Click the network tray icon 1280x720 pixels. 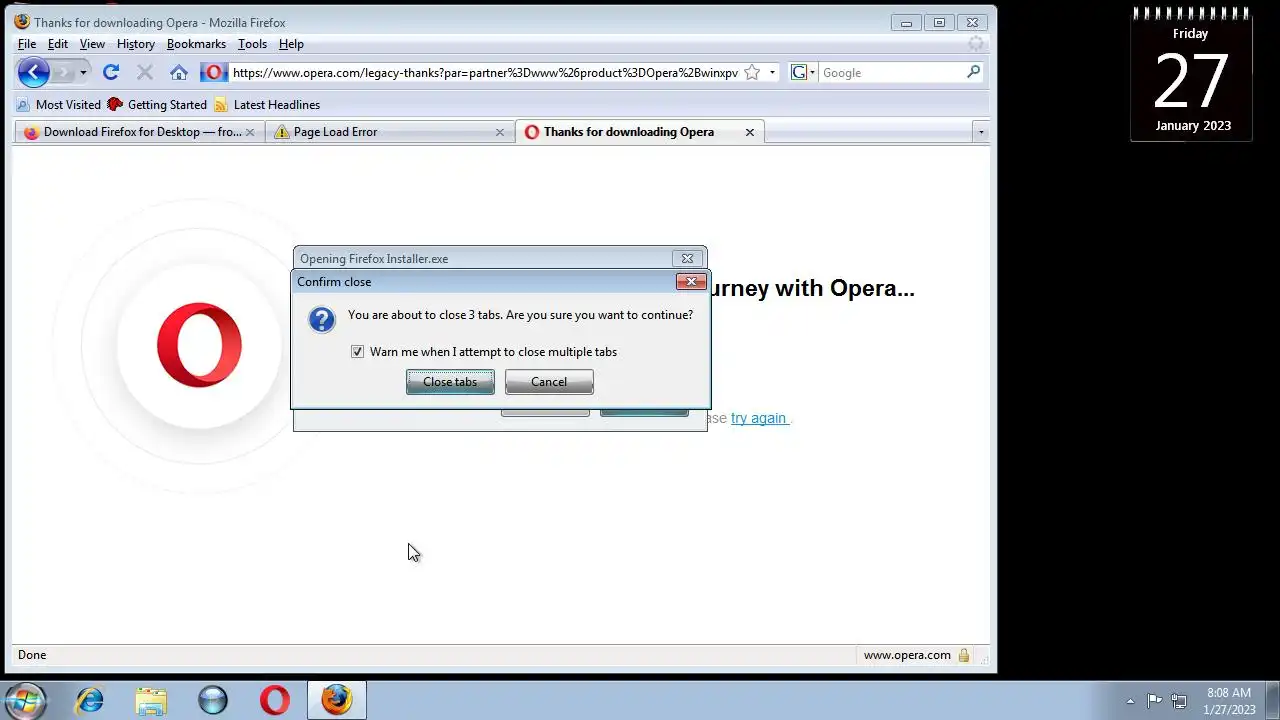click(x=1180, y=701)
